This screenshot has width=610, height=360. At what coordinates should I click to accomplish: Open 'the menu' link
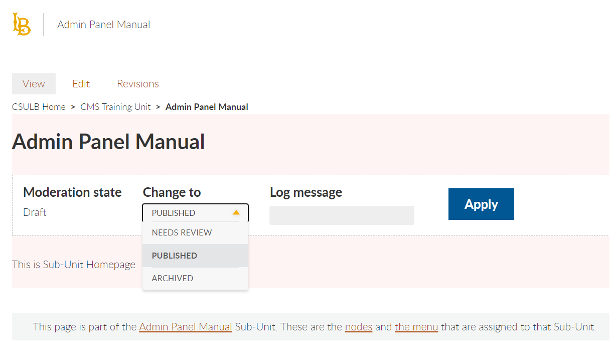[x=416, y=327]
